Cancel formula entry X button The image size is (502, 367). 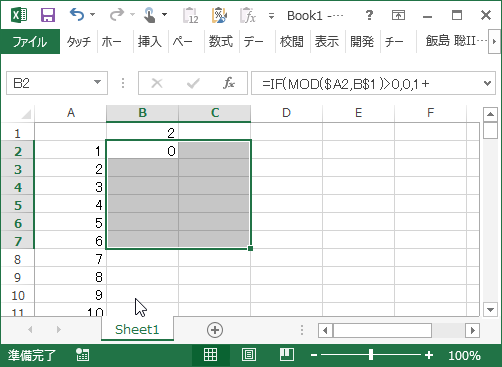click(x=157, y=83)
